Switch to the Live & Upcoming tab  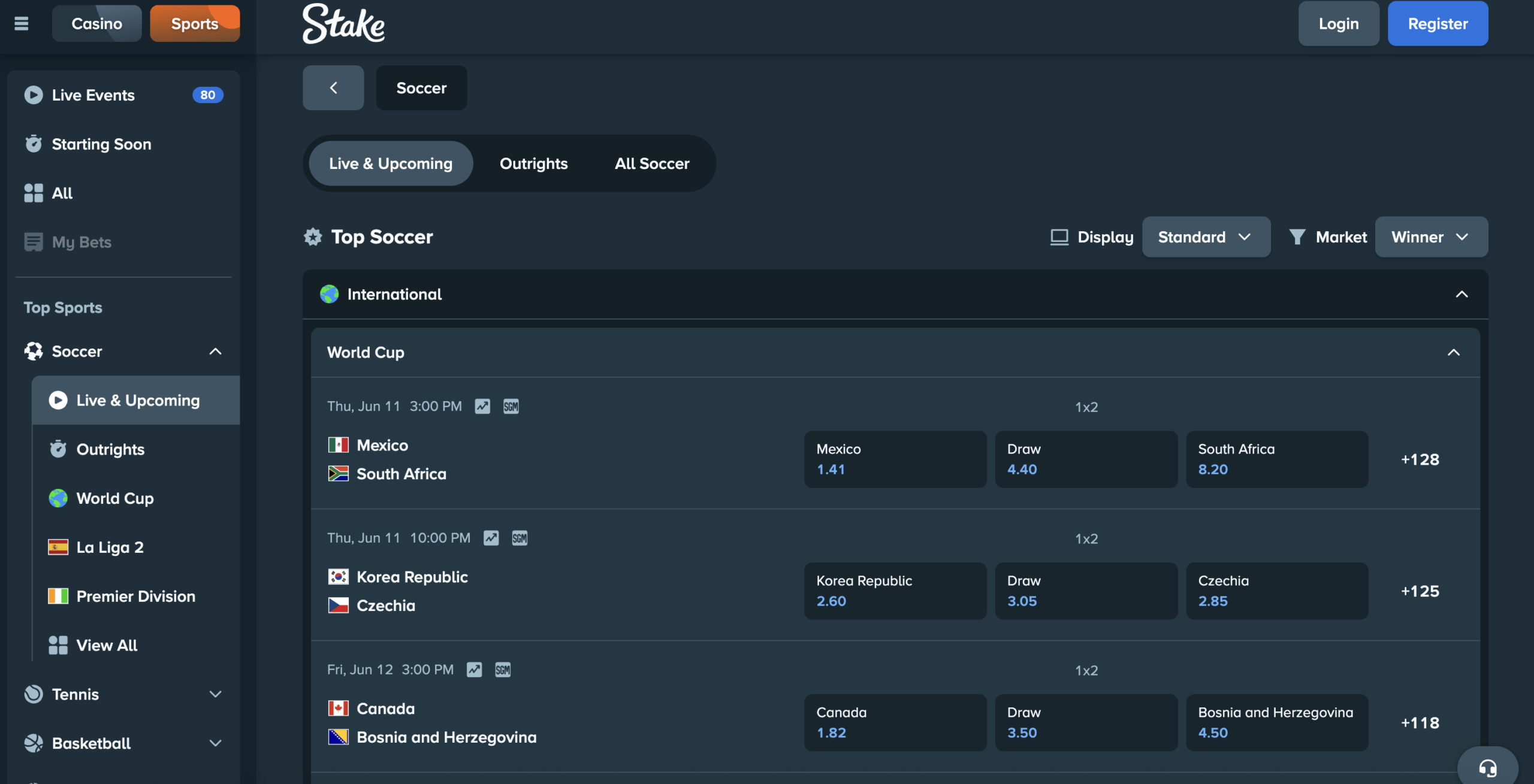(391, 163)
